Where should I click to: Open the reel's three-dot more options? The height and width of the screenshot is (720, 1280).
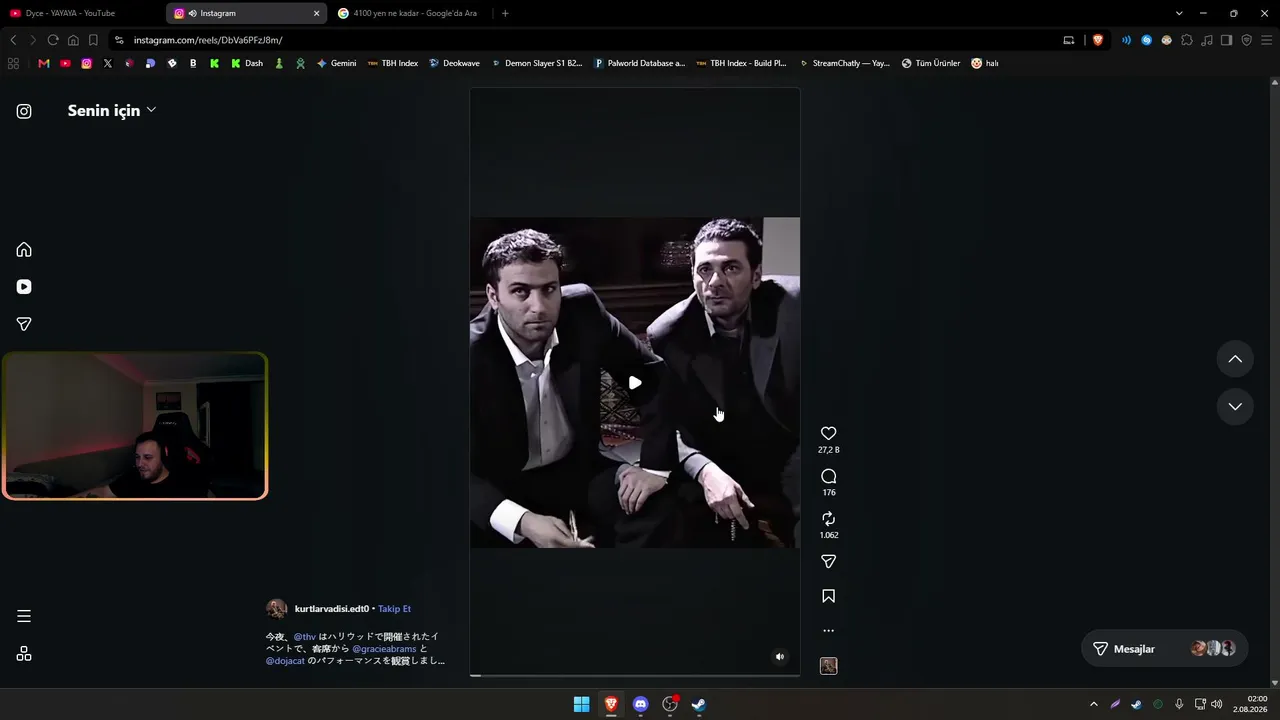pyautogui.click(x=828, y=631)
